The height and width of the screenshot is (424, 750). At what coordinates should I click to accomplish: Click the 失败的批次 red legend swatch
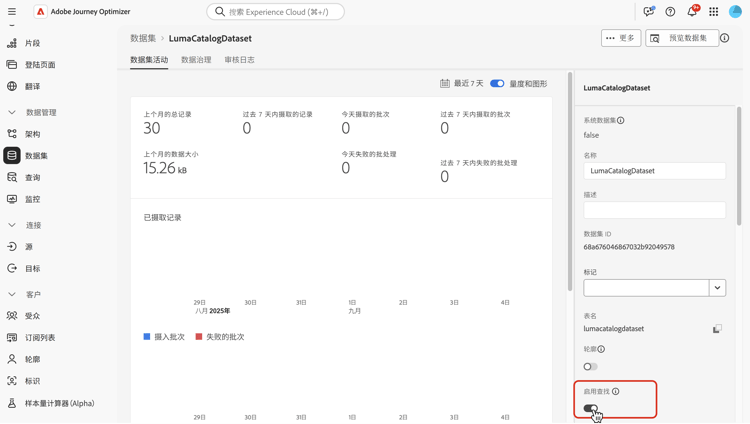(x=199, y=337)
